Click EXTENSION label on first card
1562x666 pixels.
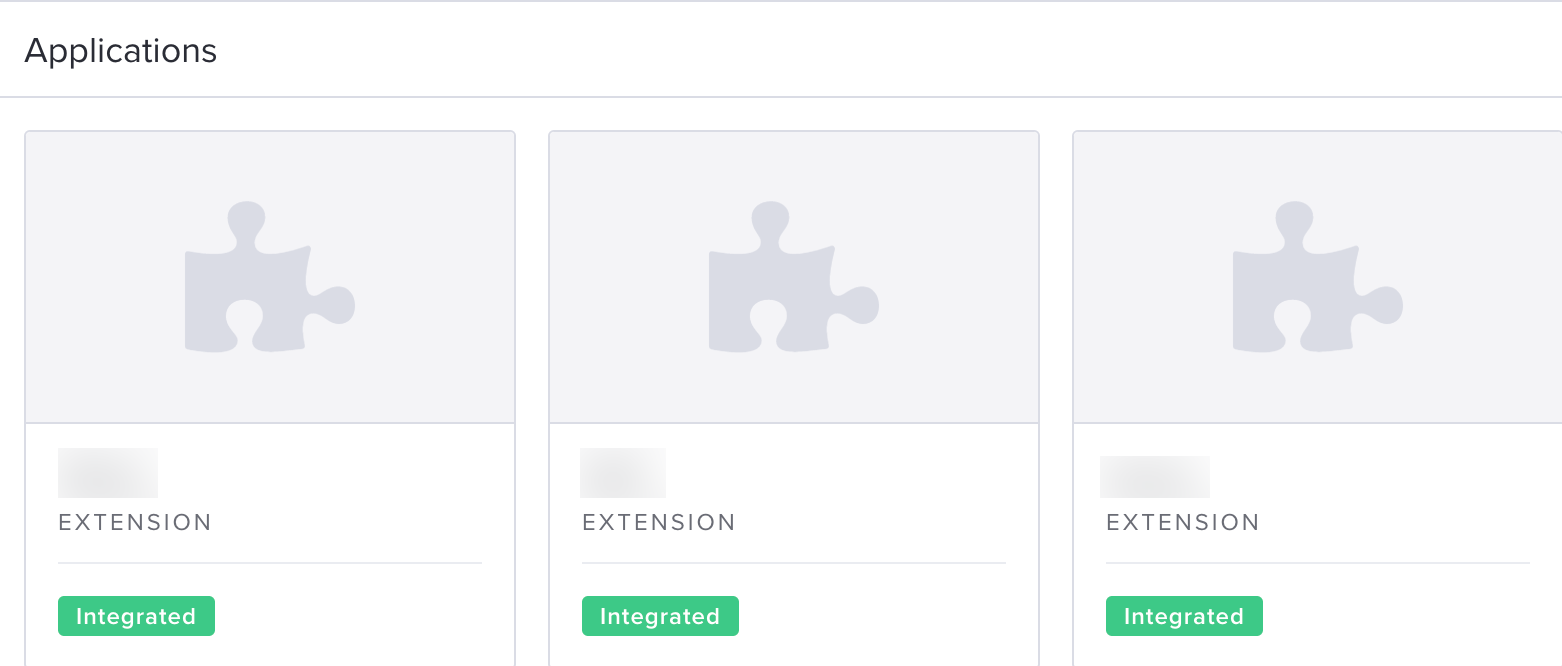pos(135,522)
